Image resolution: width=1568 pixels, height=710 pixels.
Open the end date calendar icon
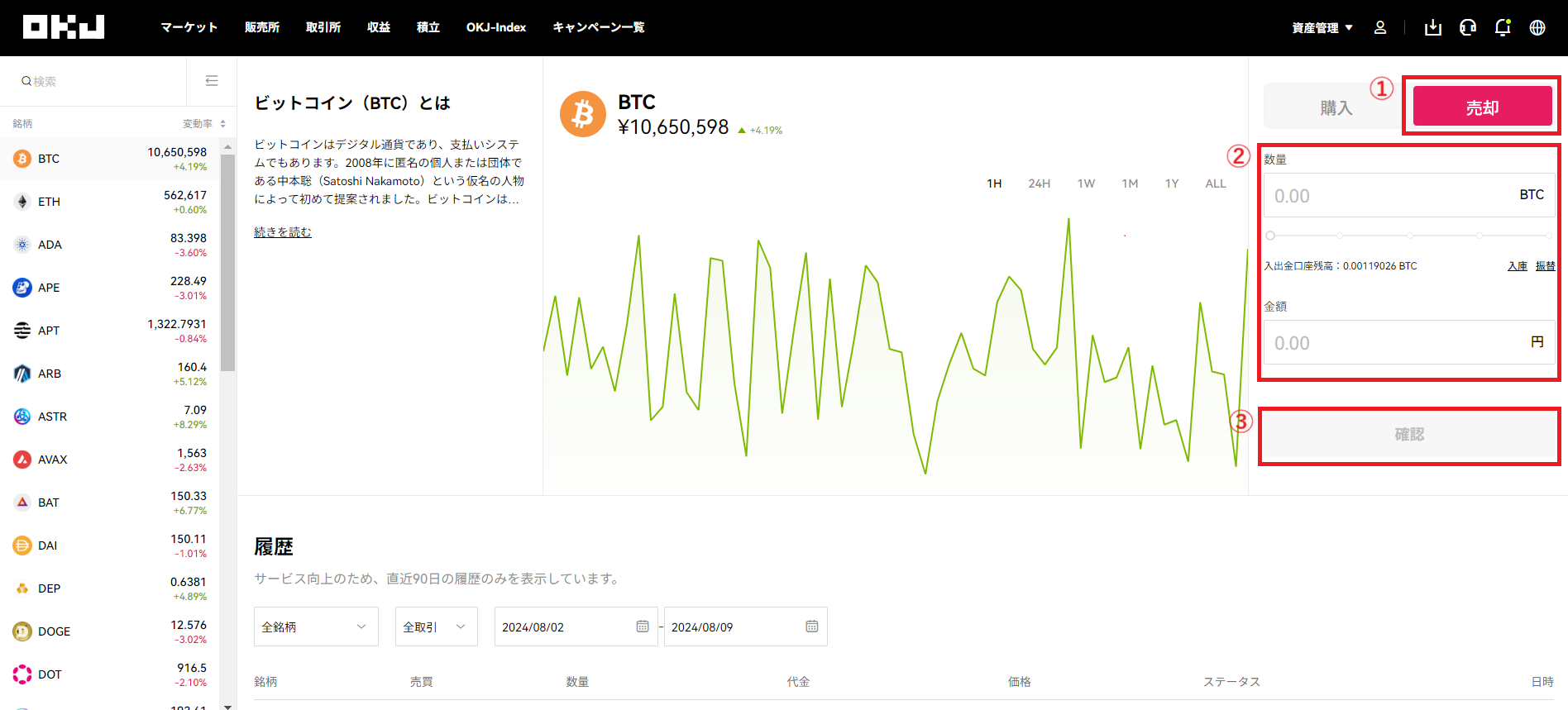(812, 627)
